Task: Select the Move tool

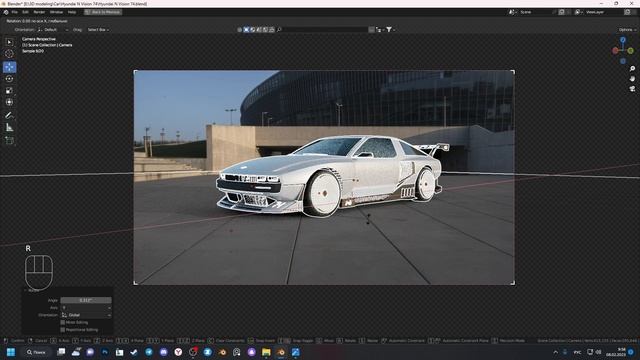Action: pos(9,67)
